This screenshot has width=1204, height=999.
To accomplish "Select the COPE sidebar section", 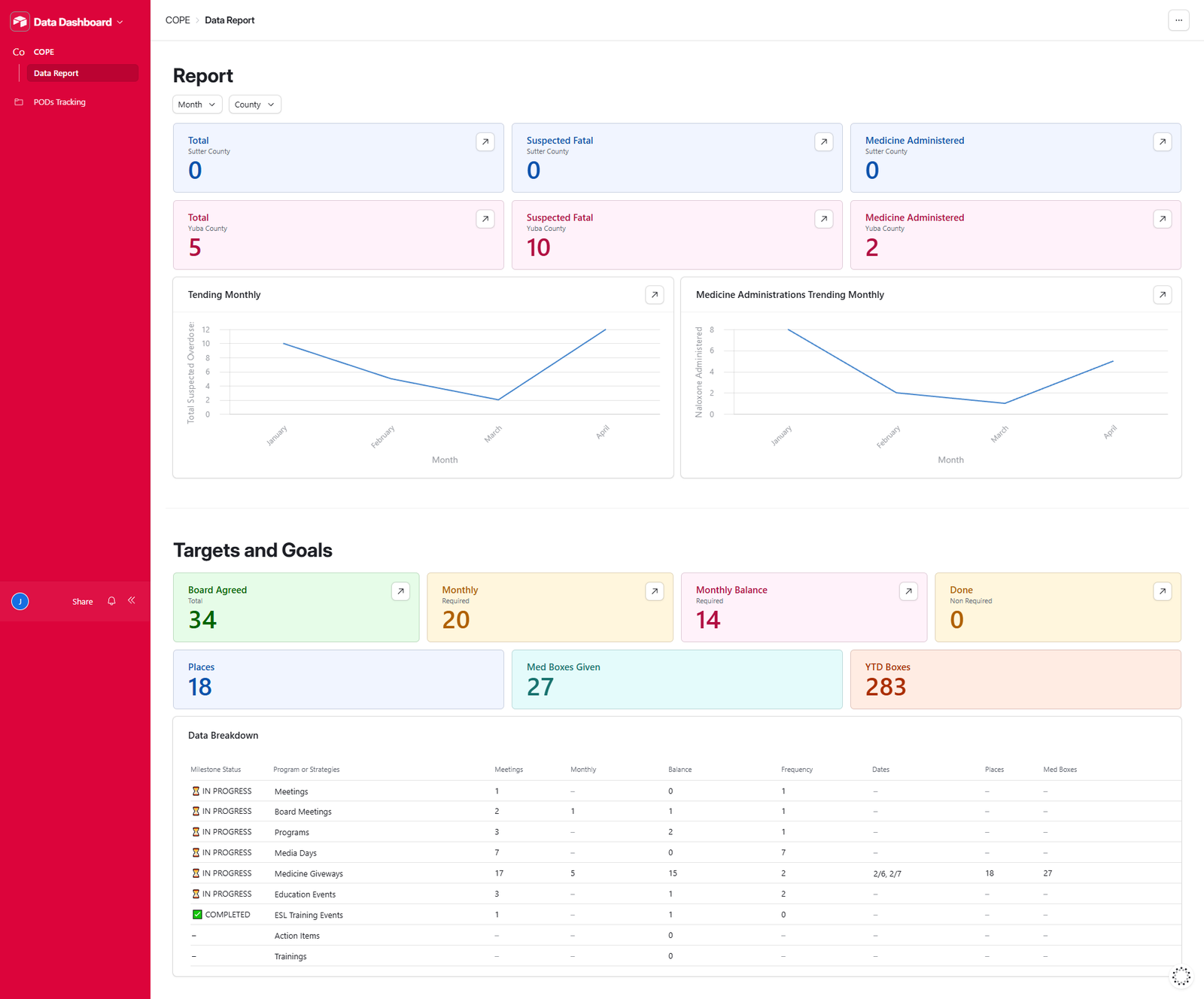I will point(44,52).
